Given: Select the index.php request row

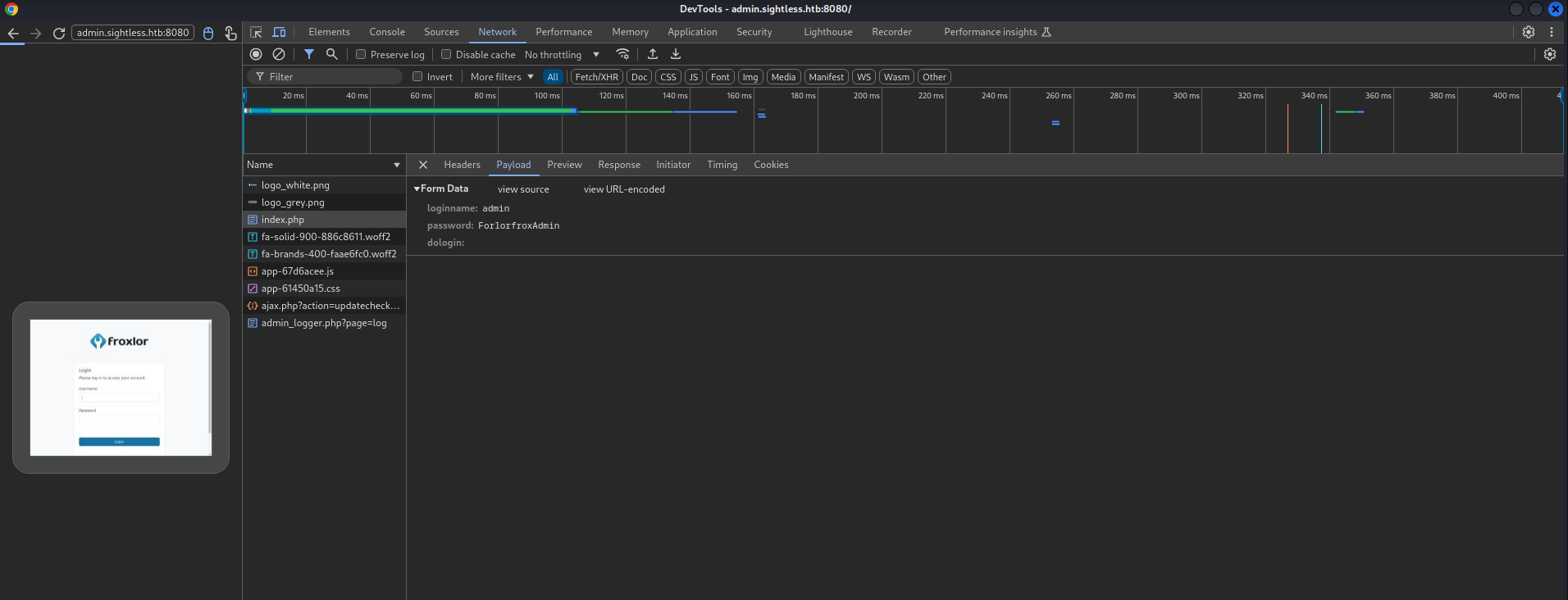Looking at the screenshot, I should pos(324,220).
